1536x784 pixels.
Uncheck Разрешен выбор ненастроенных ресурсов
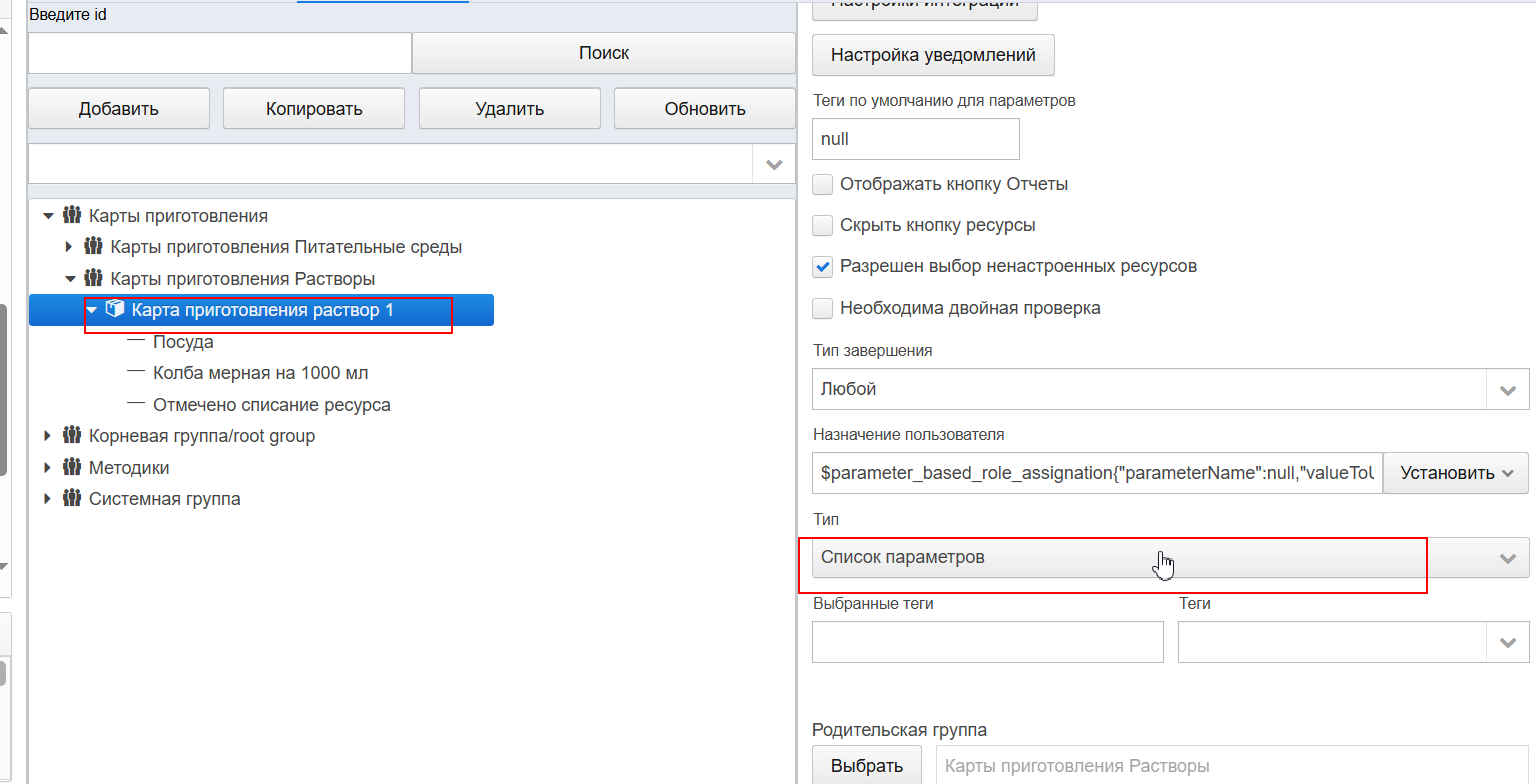click(x=823, y=267)
